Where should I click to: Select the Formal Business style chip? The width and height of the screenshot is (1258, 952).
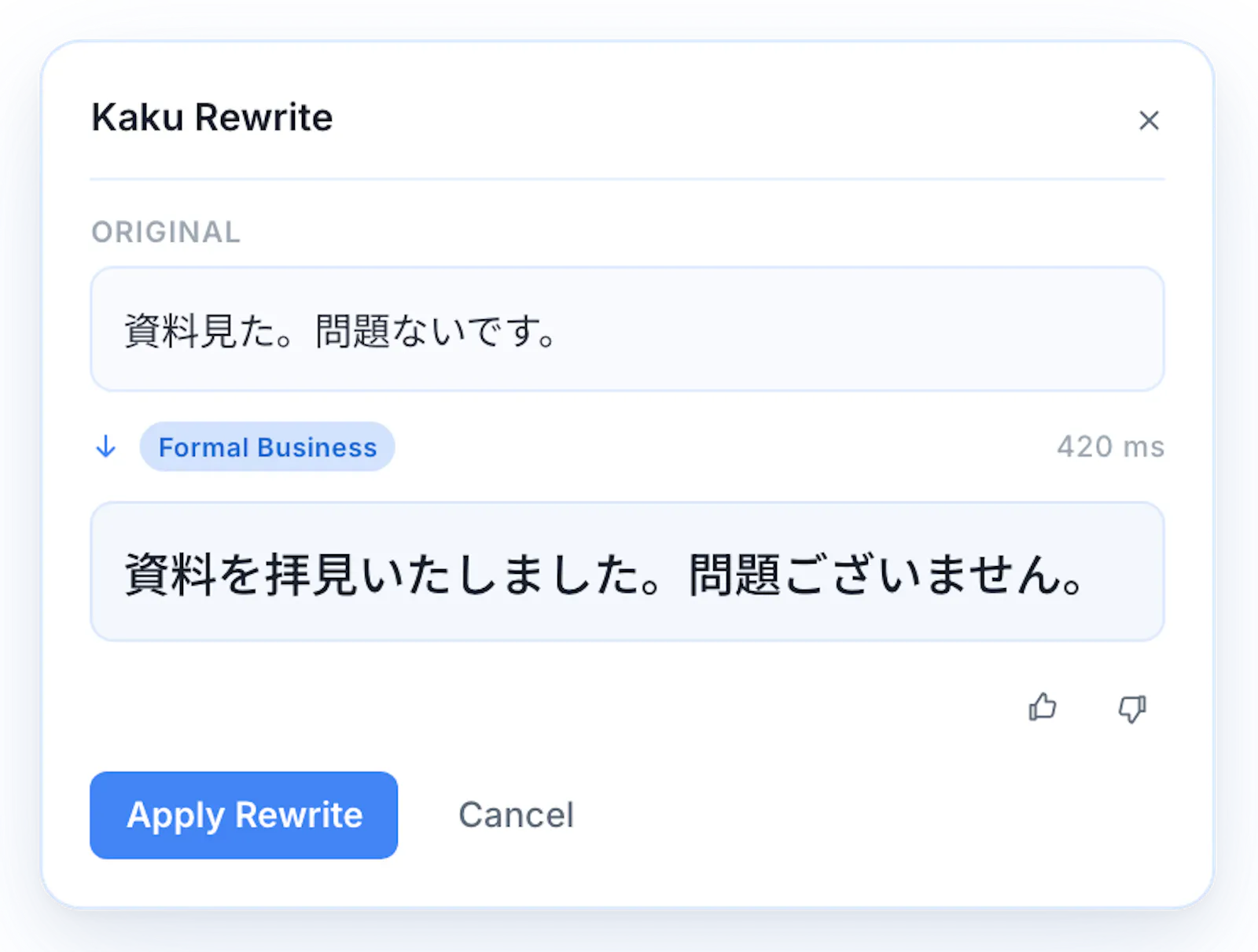(267, 447)
